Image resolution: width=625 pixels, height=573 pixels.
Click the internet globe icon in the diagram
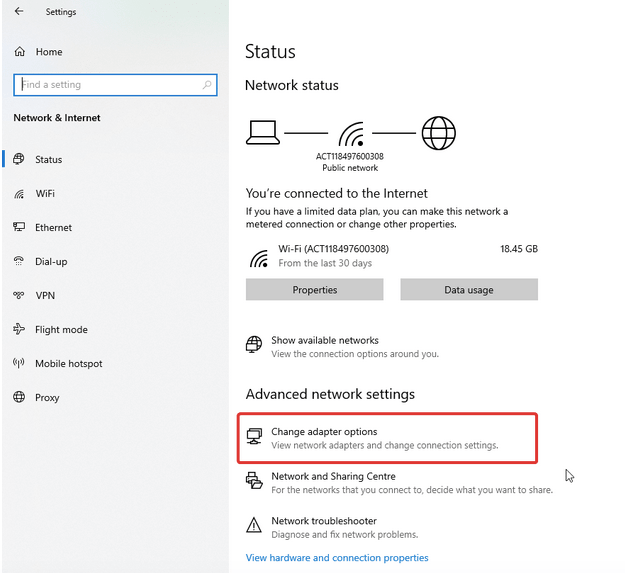tap(438, 133)
